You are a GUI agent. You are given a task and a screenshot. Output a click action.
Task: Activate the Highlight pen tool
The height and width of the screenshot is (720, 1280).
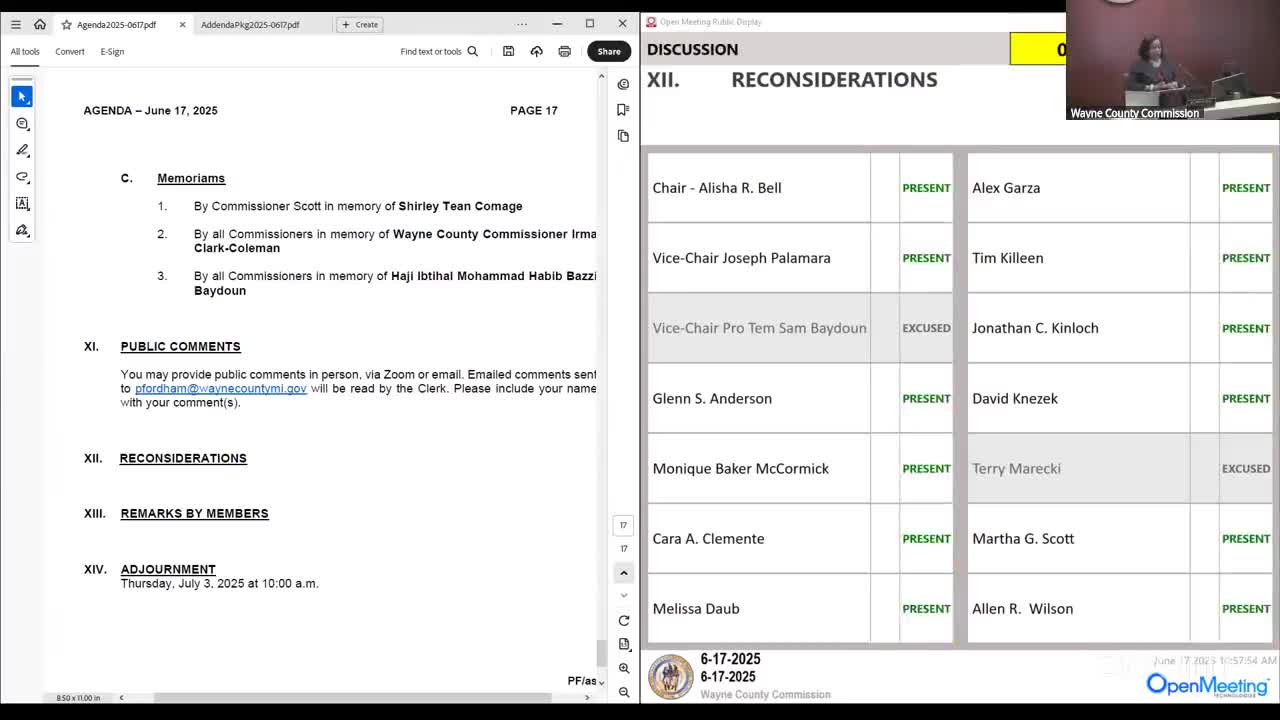point(22,150)
